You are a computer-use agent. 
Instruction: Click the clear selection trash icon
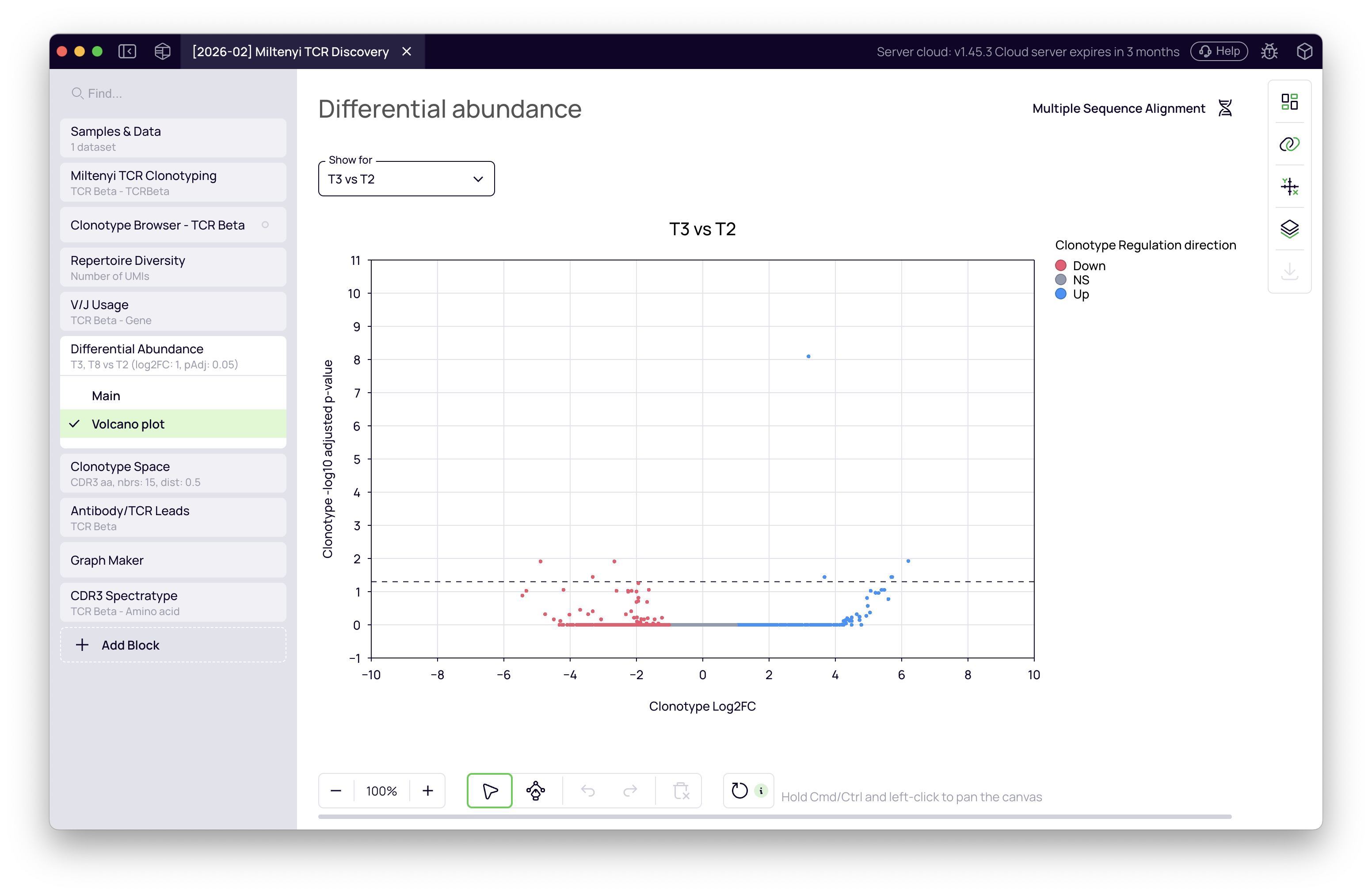tap(682, 791)
